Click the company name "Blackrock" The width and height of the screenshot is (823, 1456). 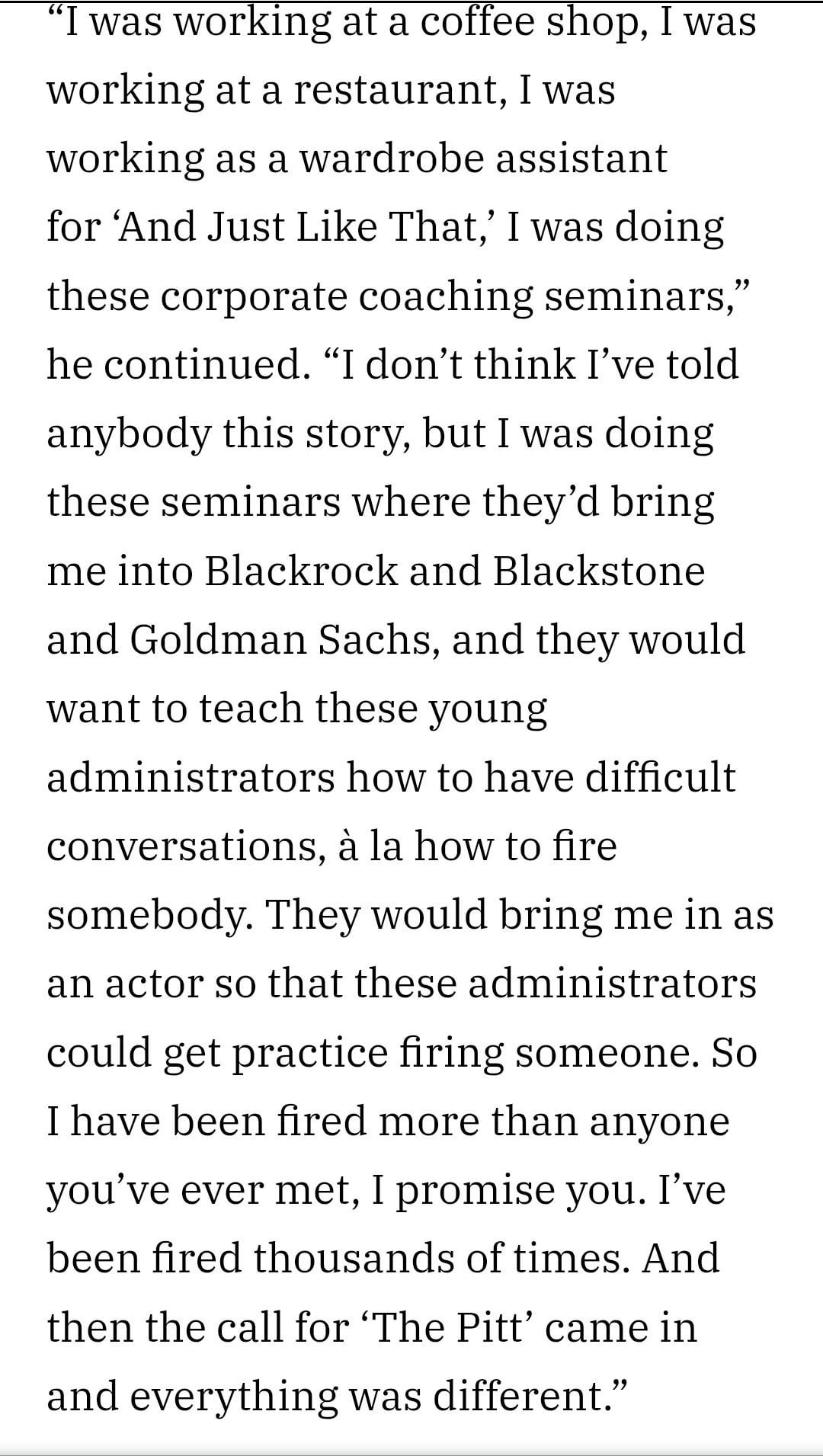[x=301, y=570]
